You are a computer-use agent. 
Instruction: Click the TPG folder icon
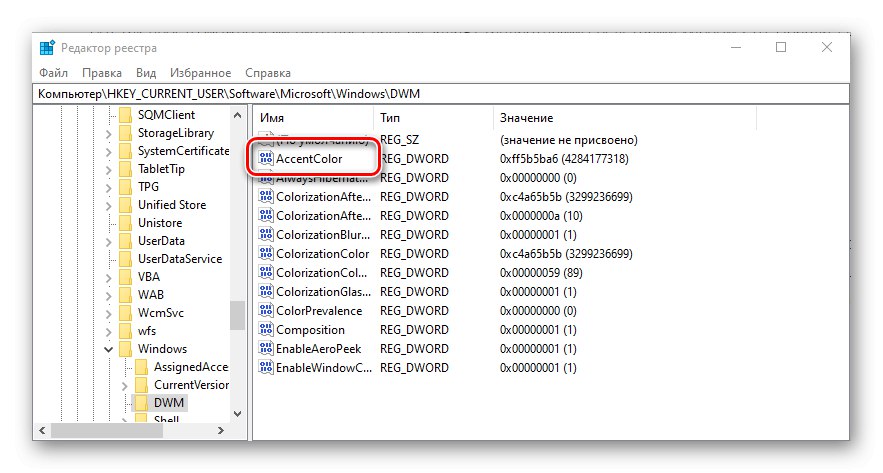[x=126, y=187]
